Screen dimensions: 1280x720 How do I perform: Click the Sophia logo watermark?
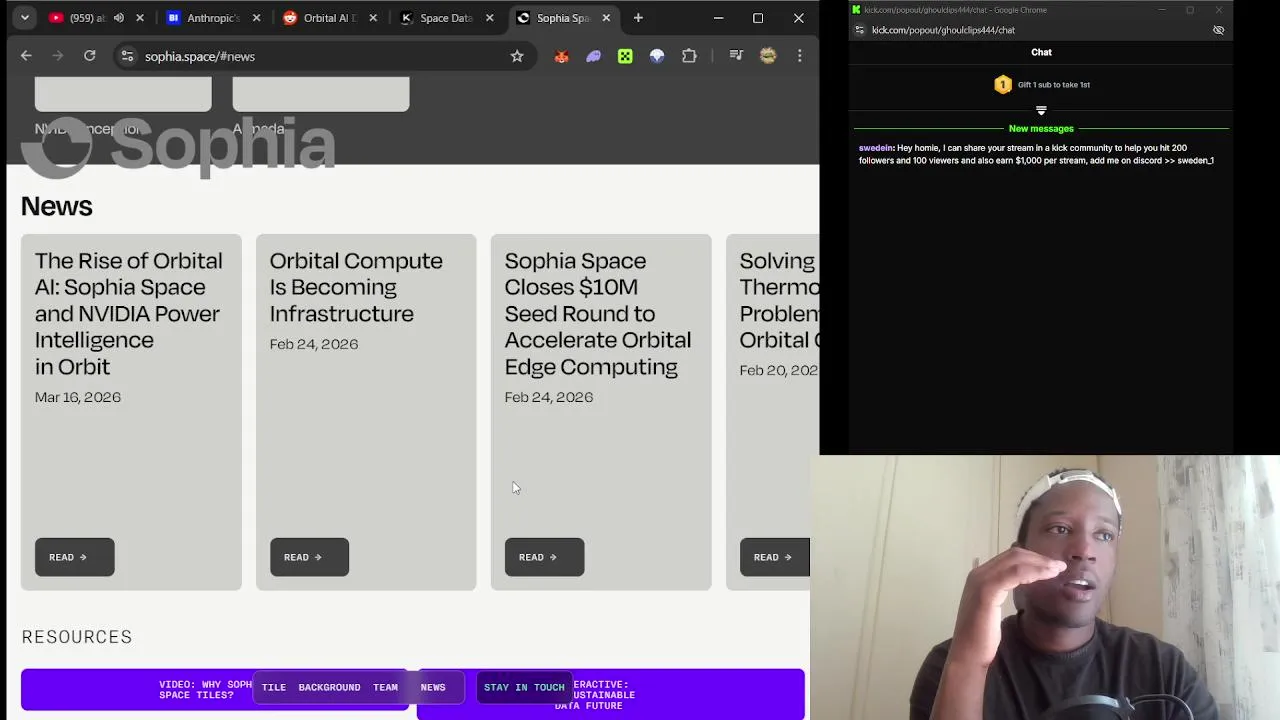tap(178, 147)
